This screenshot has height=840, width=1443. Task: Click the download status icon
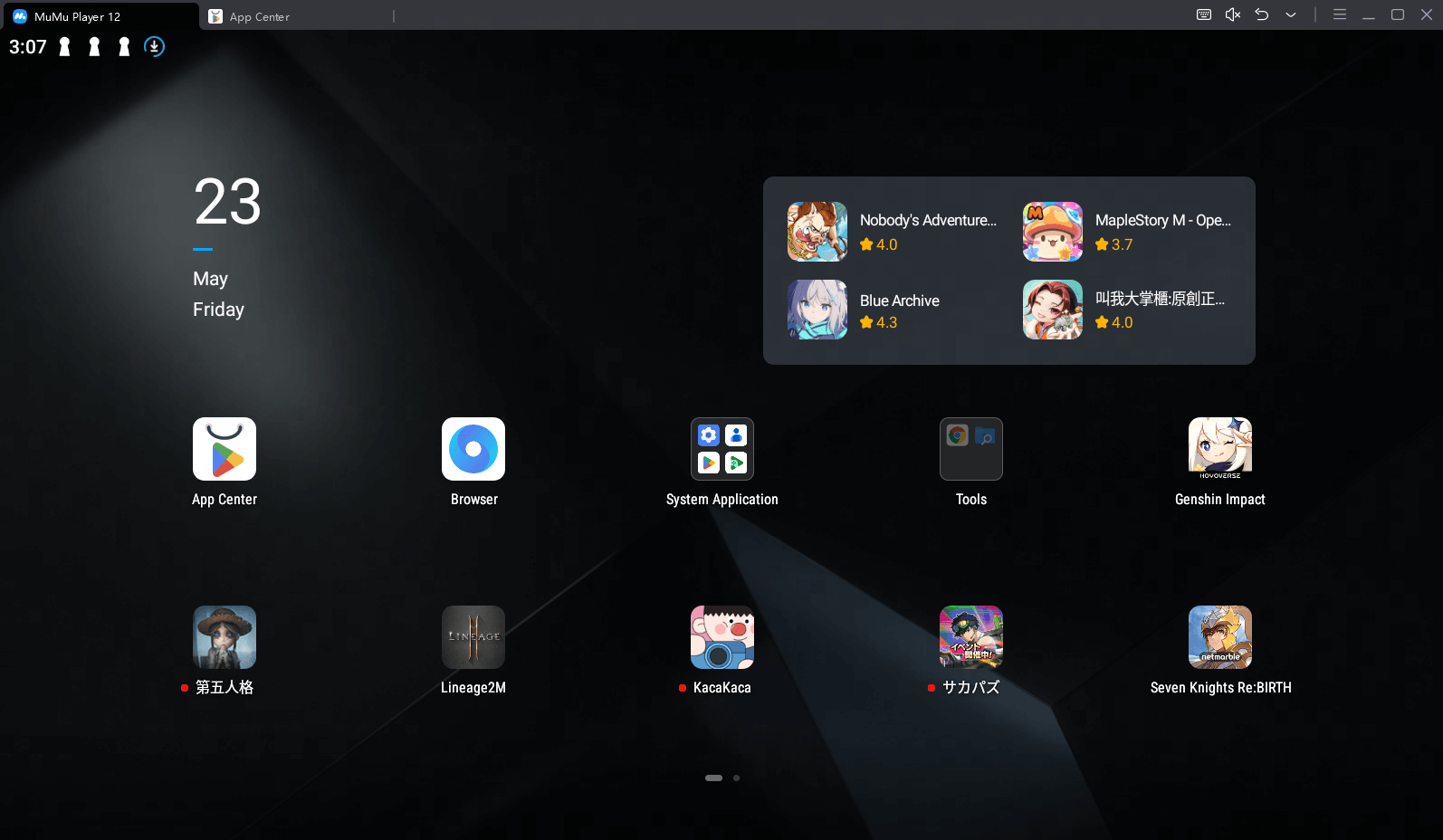tap(155, 47)
